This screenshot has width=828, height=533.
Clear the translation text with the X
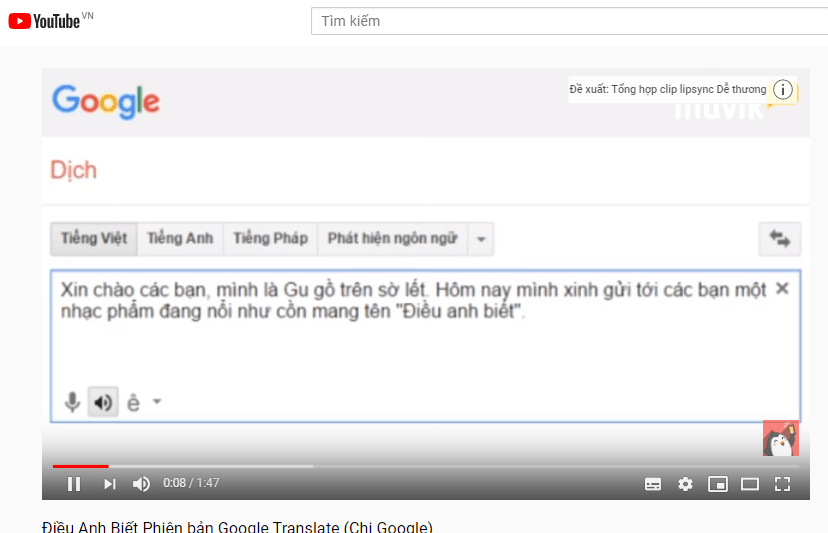click(x=782, y=288)
